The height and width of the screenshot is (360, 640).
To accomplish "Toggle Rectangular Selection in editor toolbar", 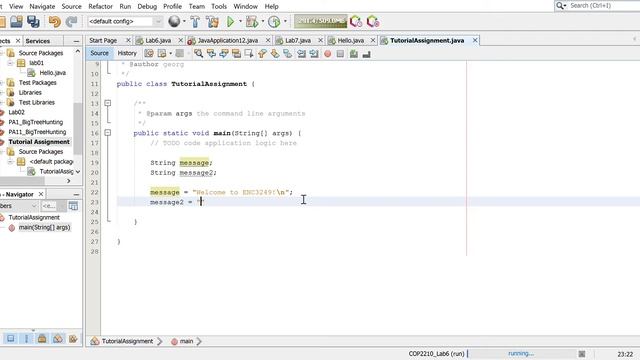I will coord(249,54).
